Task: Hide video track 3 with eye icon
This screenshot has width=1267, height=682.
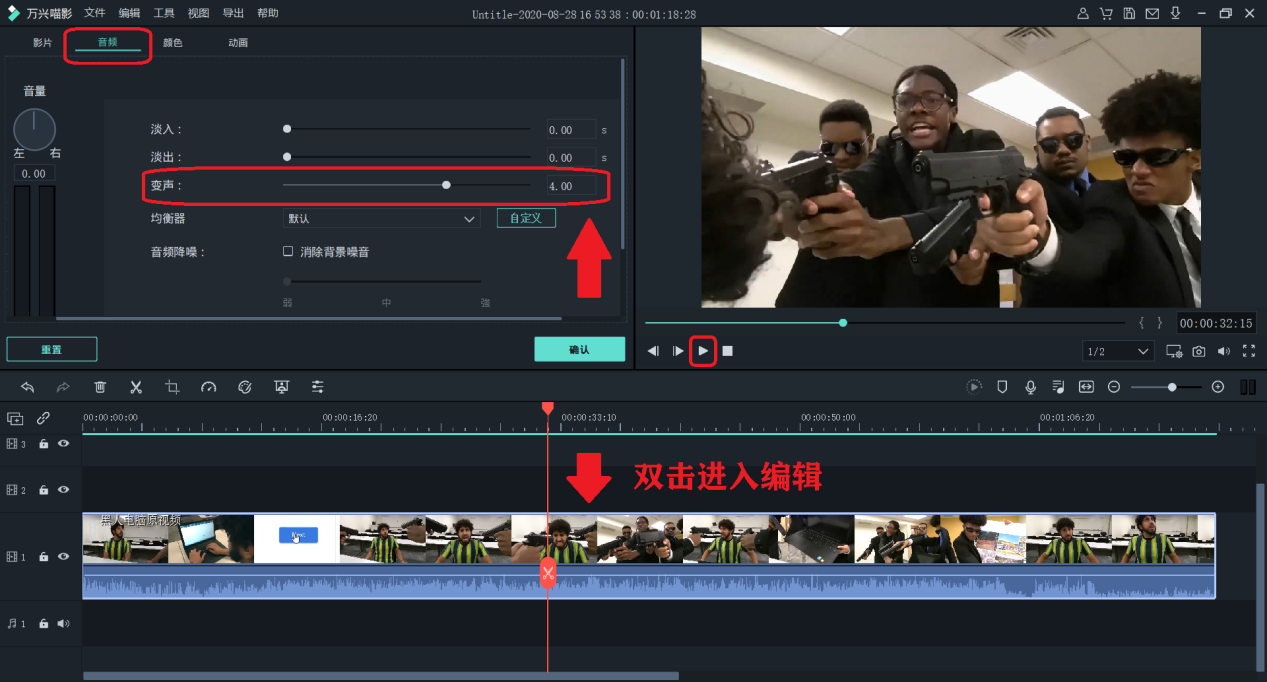Action: click(64, 443)
